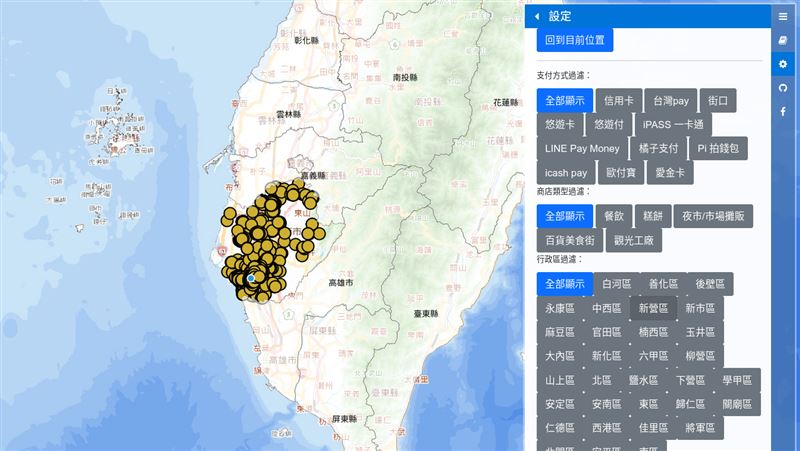
Task: Select 全部顯示 under payment filter
Action: (564, 101)
